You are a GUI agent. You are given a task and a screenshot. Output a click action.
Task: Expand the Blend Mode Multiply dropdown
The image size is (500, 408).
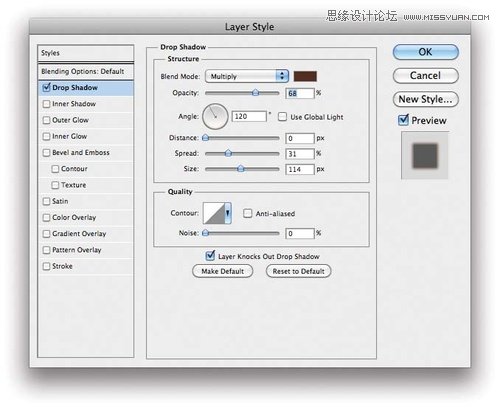coord(247,76)
